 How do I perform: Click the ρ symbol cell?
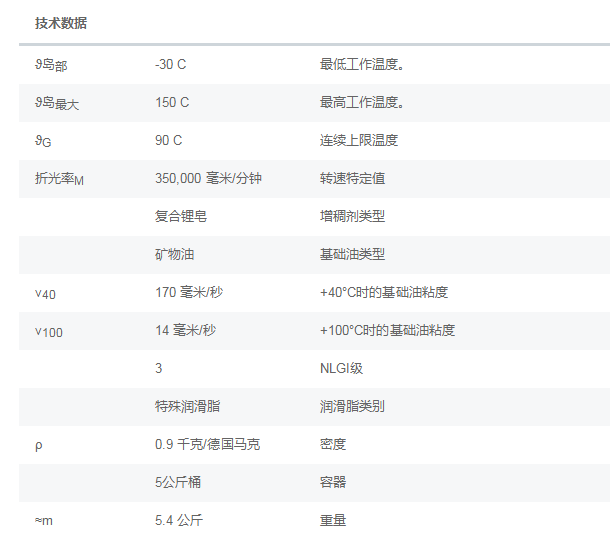[39, 445]
